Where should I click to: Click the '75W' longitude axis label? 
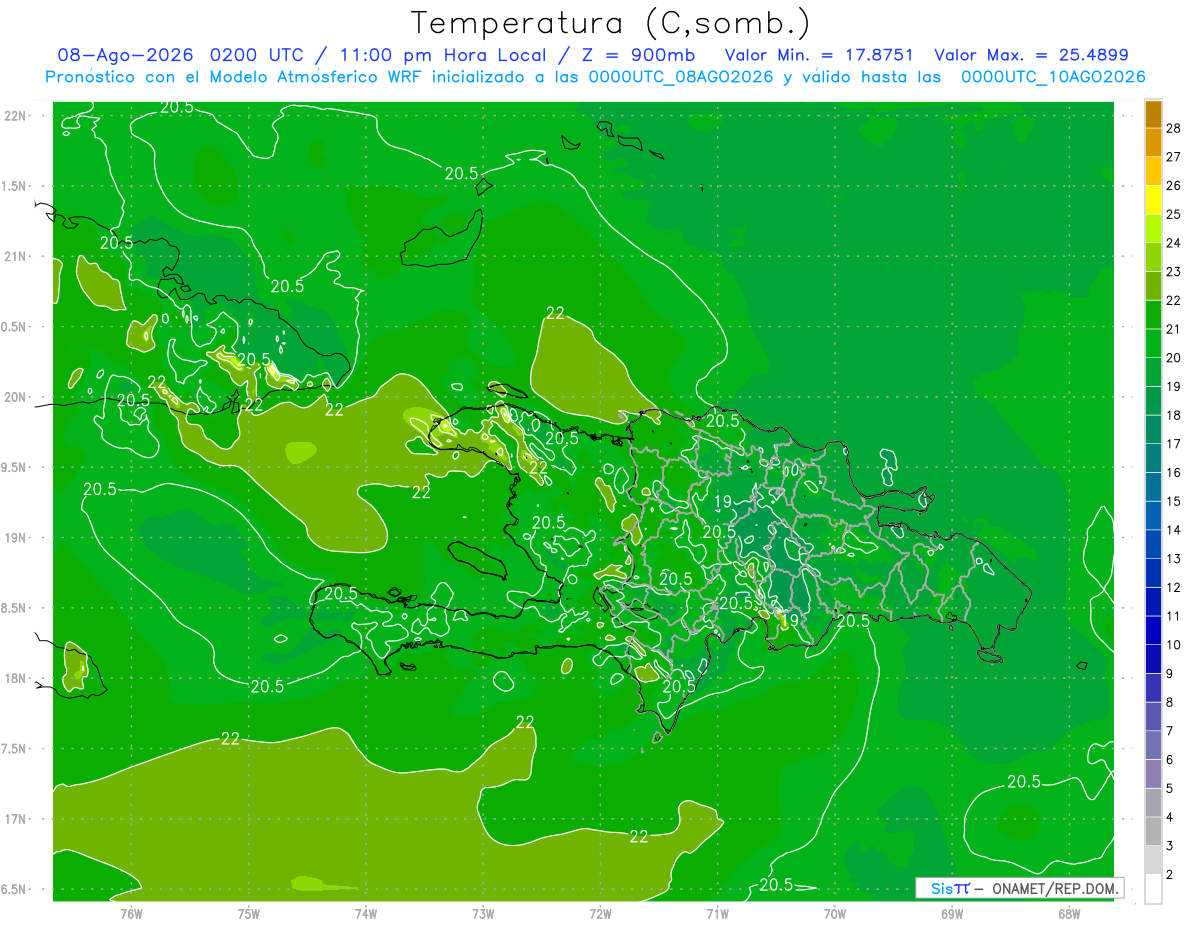pos(249,914)
